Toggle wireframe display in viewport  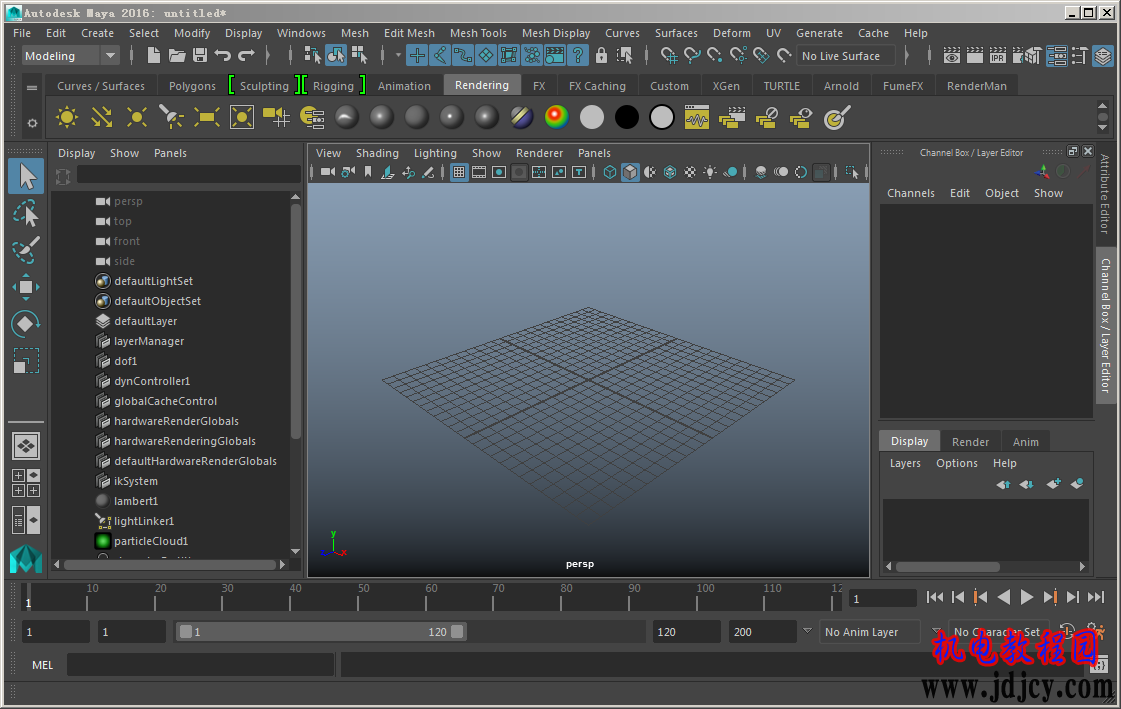pyautogui.click(x=610, y=172)
